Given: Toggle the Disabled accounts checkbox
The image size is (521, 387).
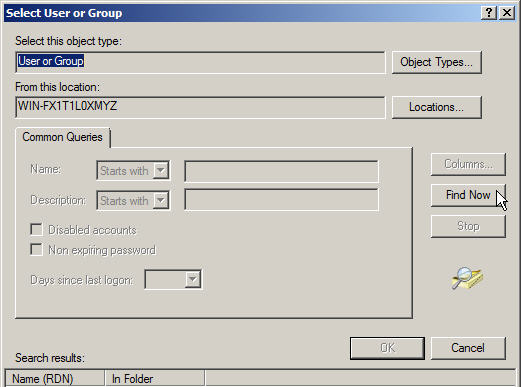Looking at the screenshot, I should [x=36, y=229].
